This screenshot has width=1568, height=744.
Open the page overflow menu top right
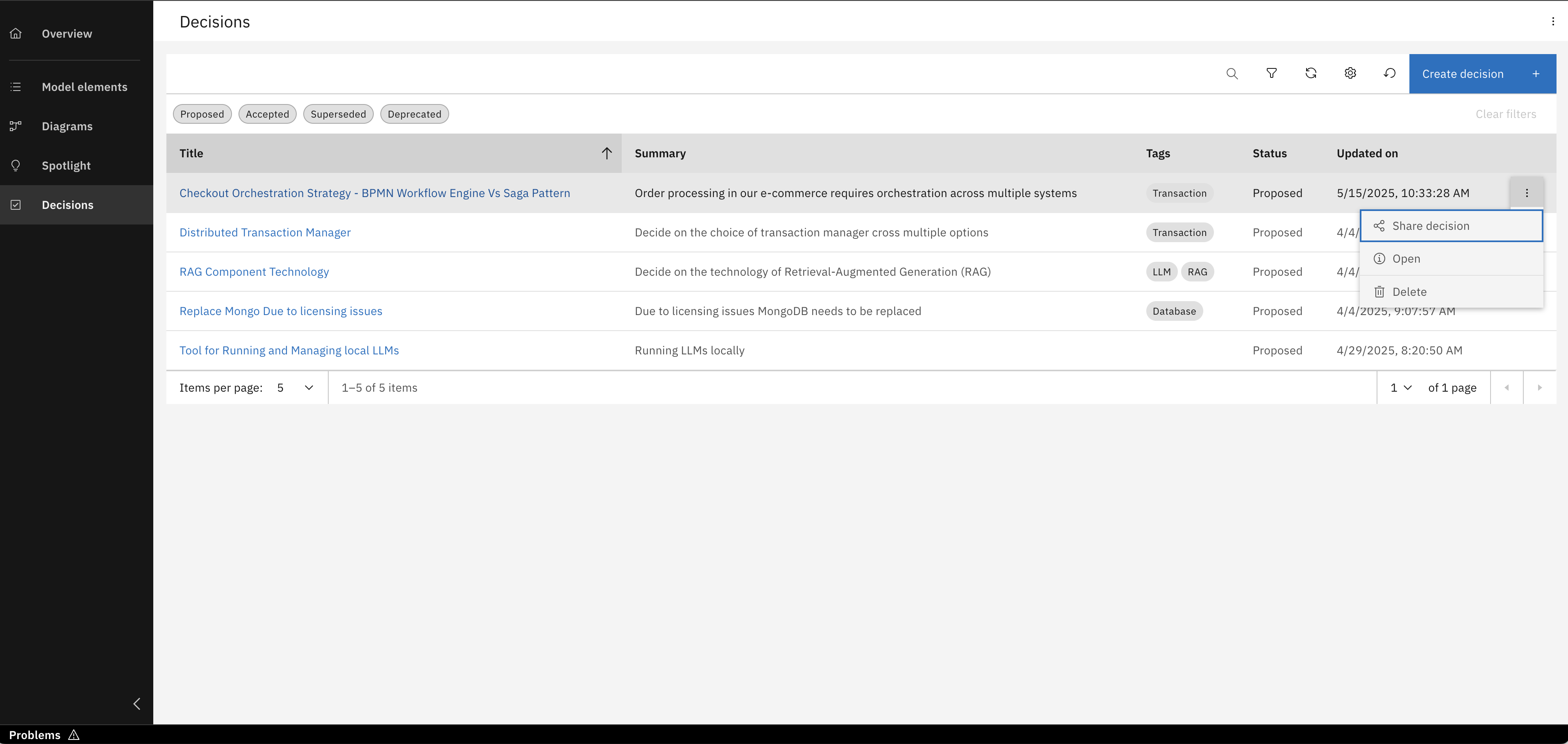(x=1553, y=21)
